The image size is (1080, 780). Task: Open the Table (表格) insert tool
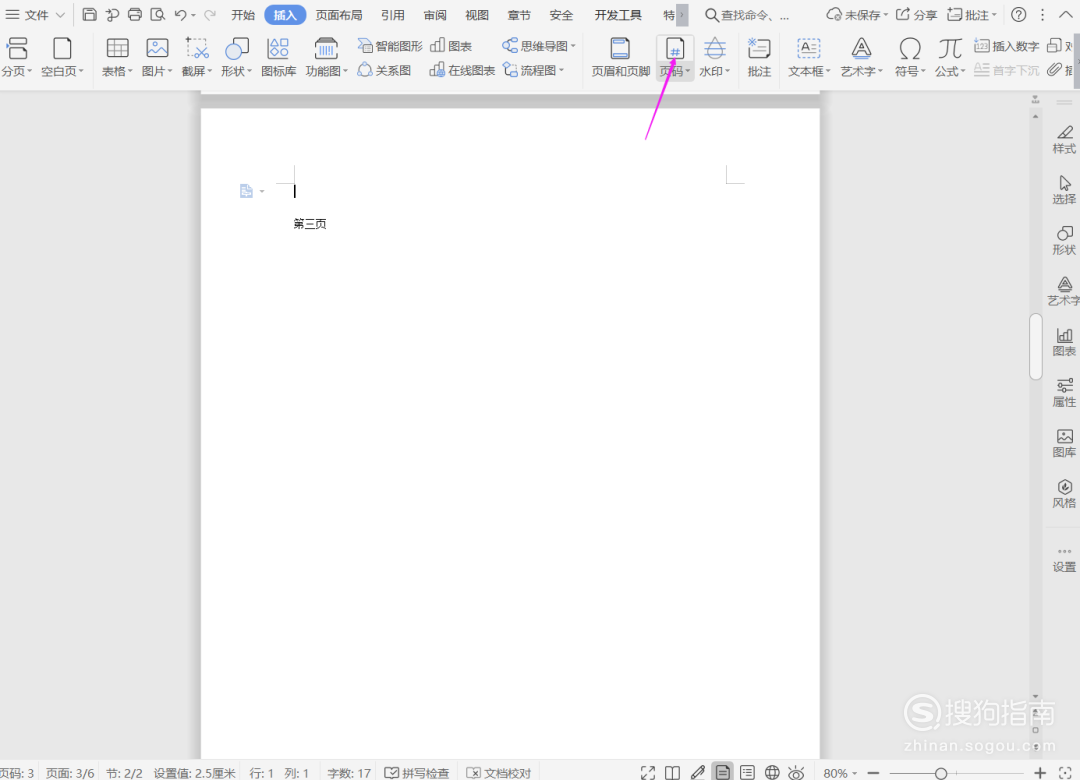point(117,57)
